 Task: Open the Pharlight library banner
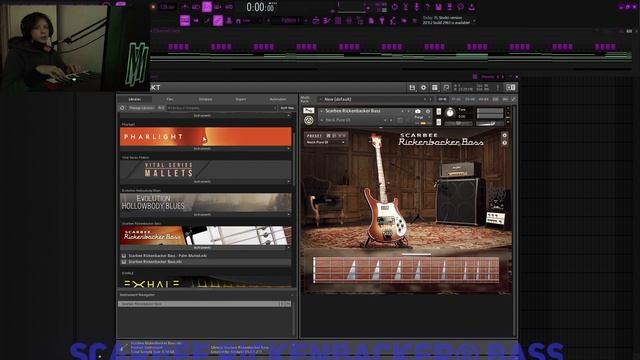coord(206,136)
